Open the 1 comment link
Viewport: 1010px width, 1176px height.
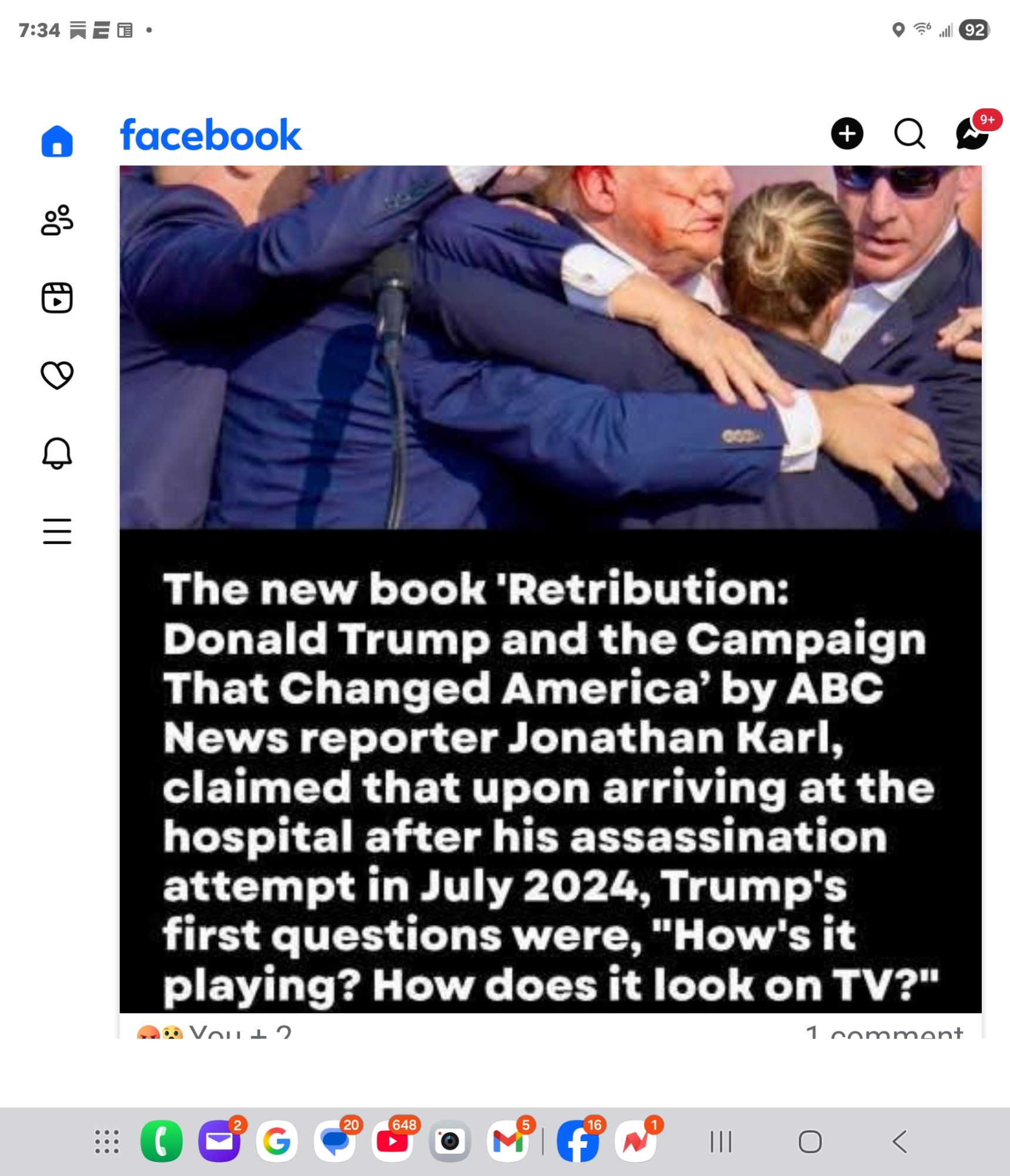click(x=884, y=1031)
